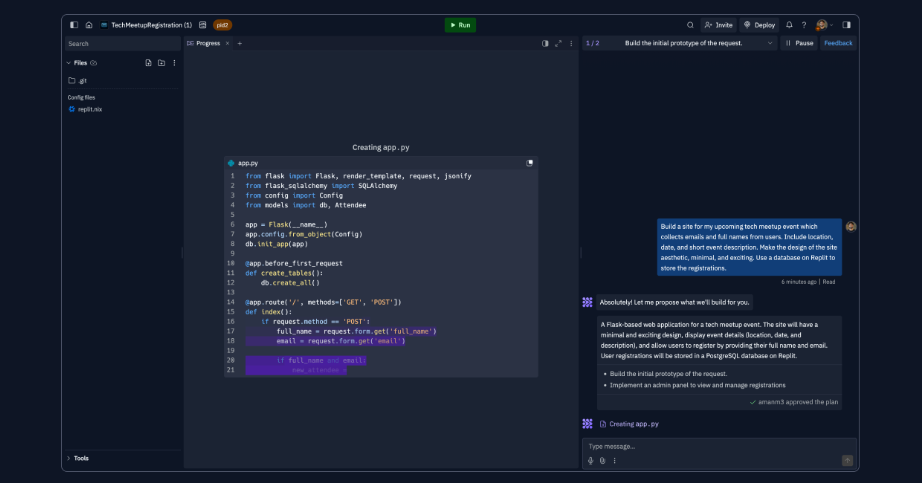Click the blue user prompt message bubble

pos(749,247)
